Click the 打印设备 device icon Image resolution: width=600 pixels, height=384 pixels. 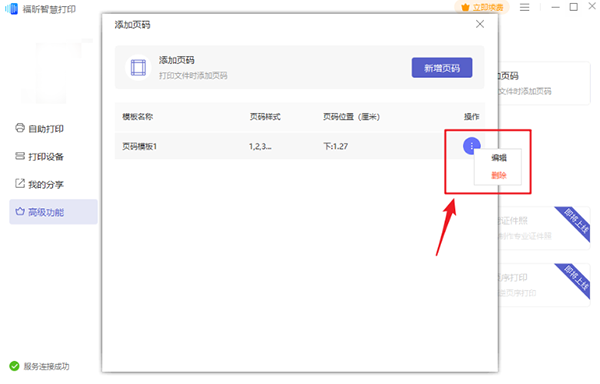click(20, 156)
